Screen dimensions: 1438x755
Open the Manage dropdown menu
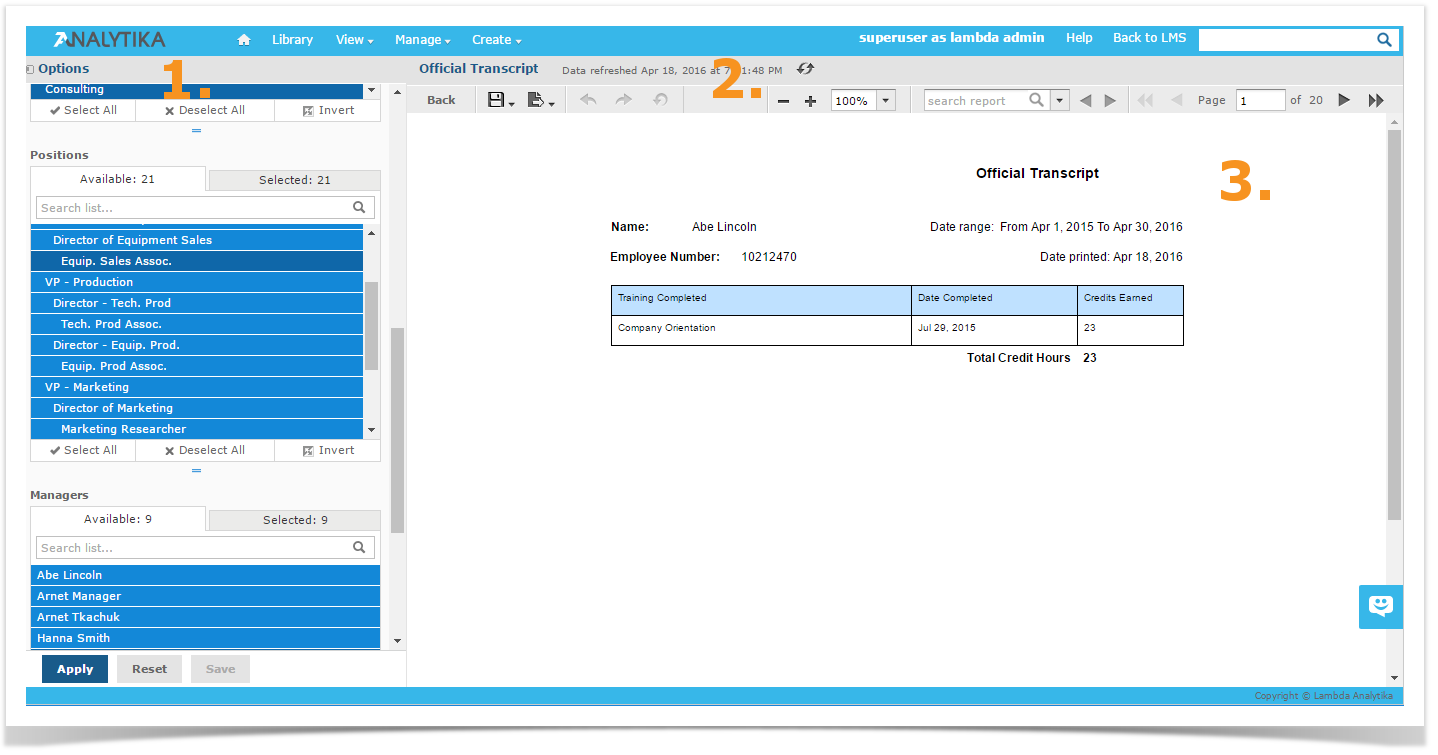coord(422,40)
